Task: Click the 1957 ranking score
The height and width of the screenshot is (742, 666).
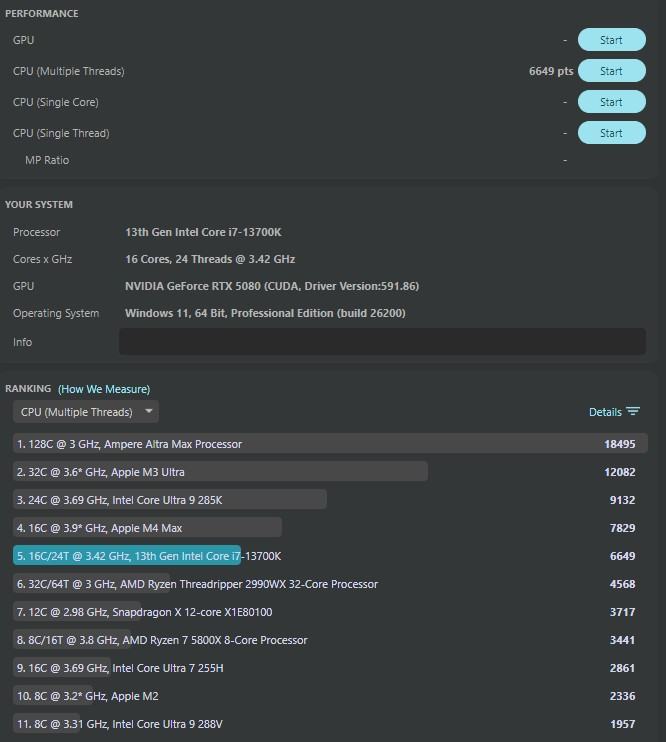Action: click(x=622, y=724)
